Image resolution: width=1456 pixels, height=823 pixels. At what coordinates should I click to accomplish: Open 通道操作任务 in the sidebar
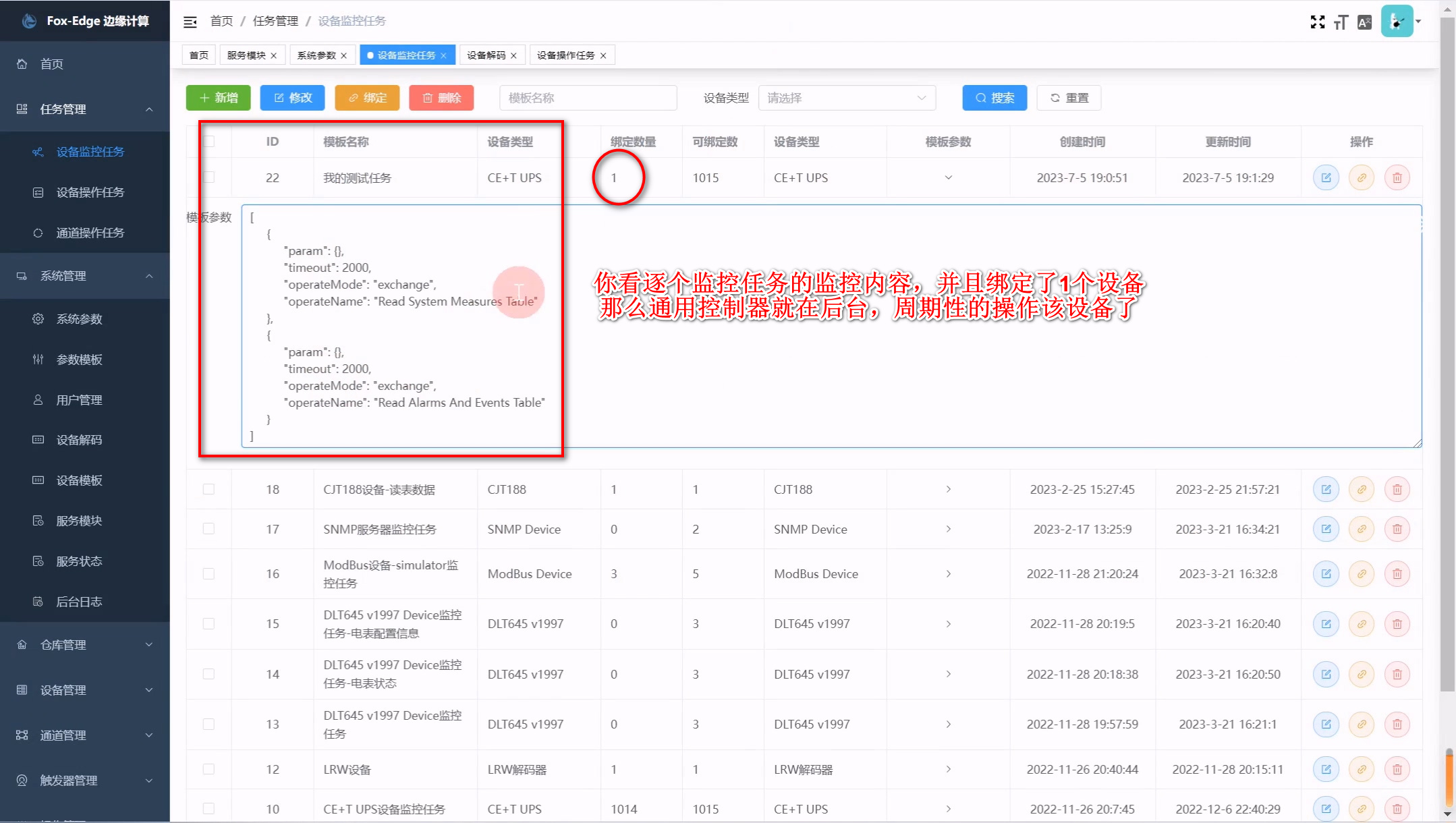click(x=85, y=233)
